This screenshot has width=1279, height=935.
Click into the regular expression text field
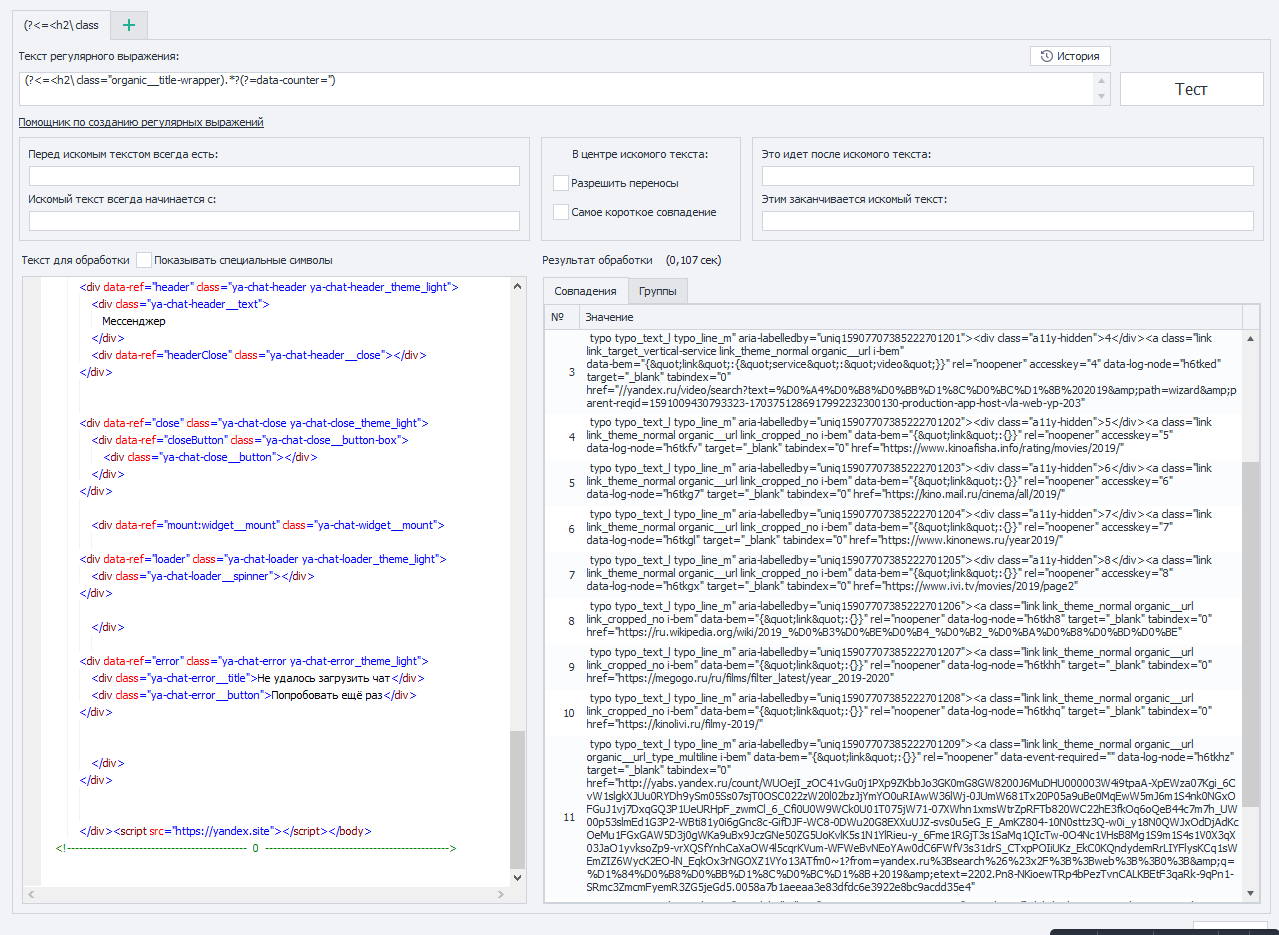(556, 88)
